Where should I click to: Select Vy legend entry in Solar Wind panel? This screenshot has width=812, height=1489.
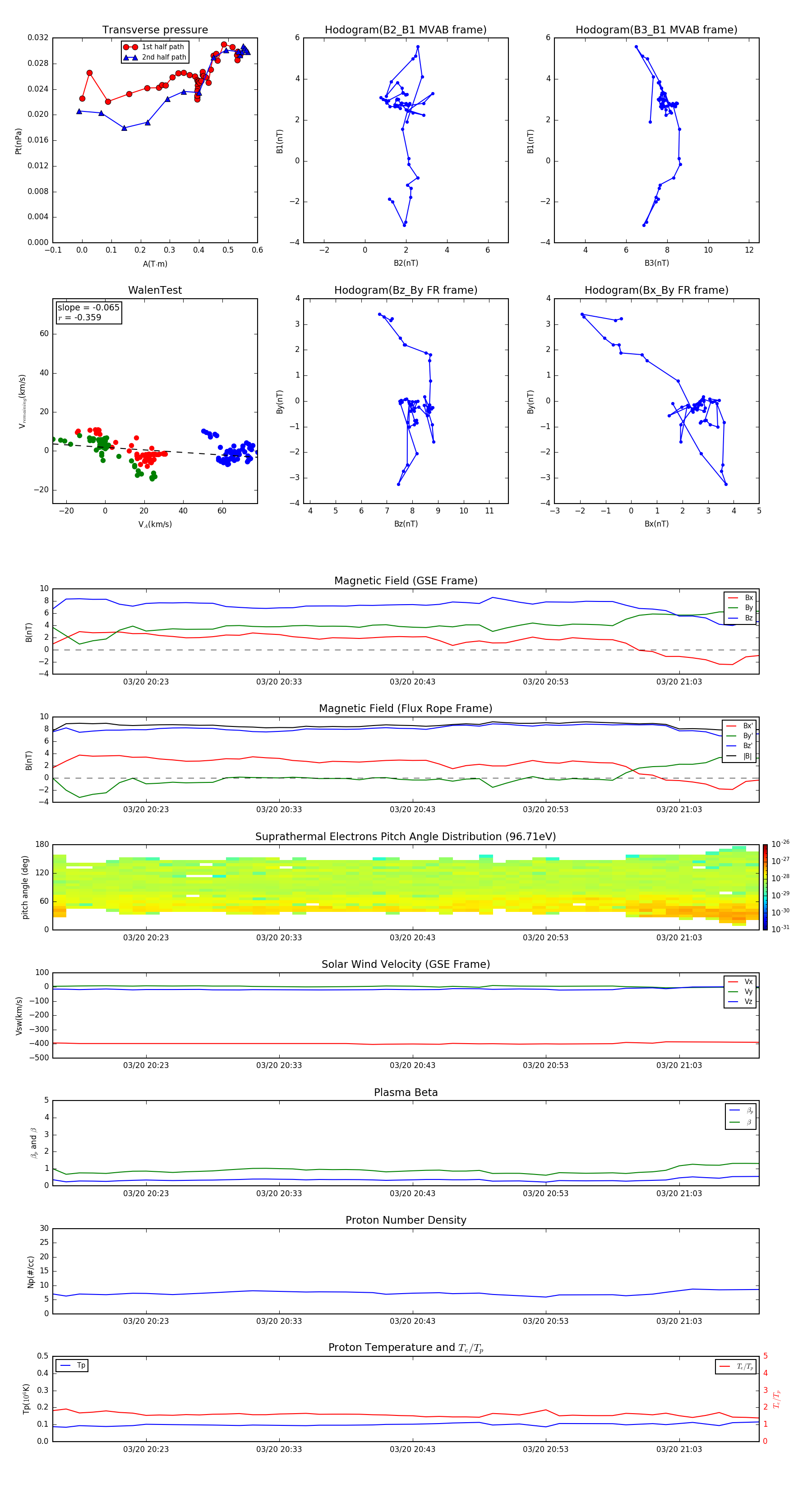741,991
